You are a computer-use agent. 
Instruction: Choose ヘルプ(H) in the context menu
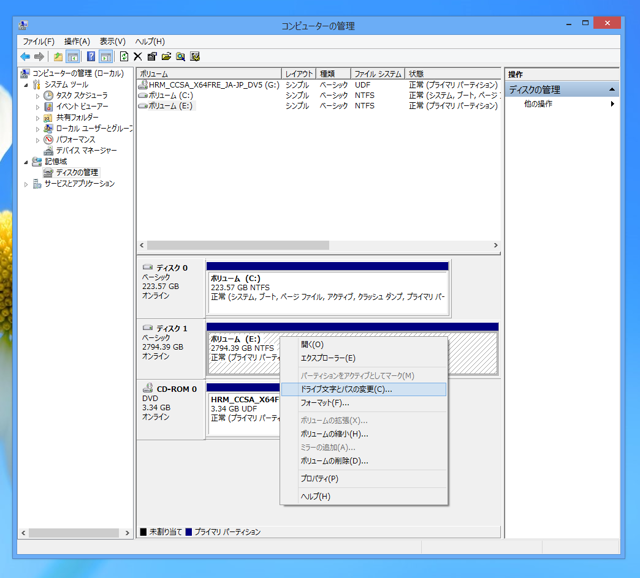coord(364,496)
